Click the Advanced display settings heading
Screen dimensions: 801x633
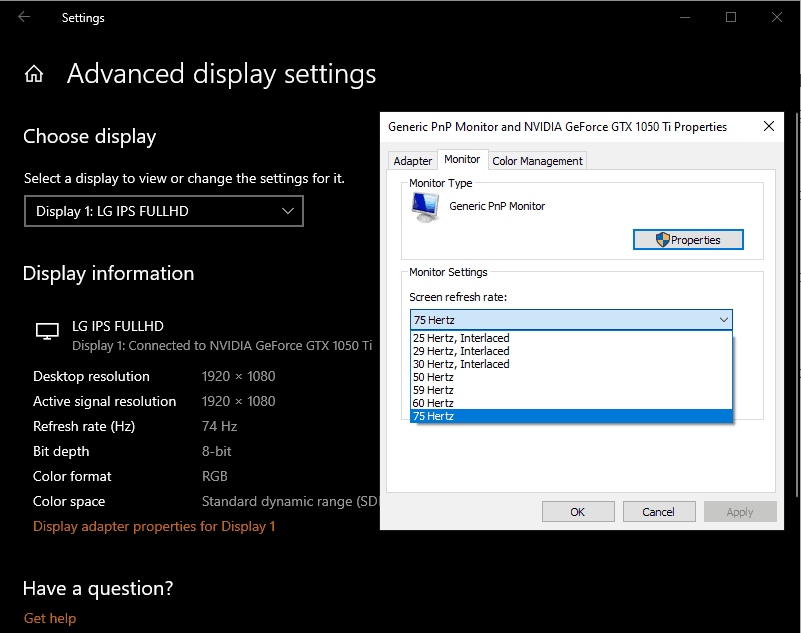pos(222,74)
